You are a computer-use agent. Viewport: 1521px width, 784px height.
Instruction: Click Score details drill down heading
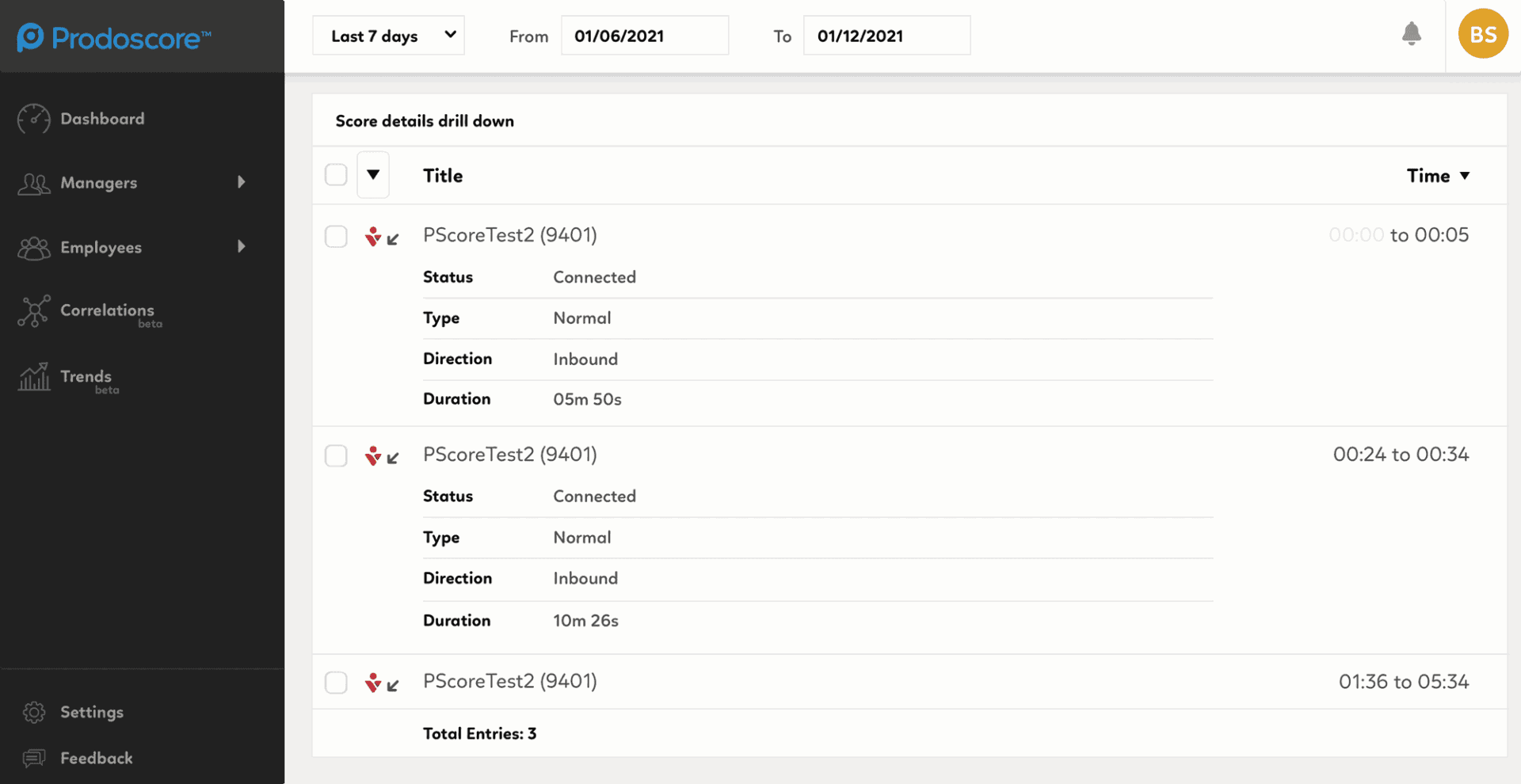425,121
